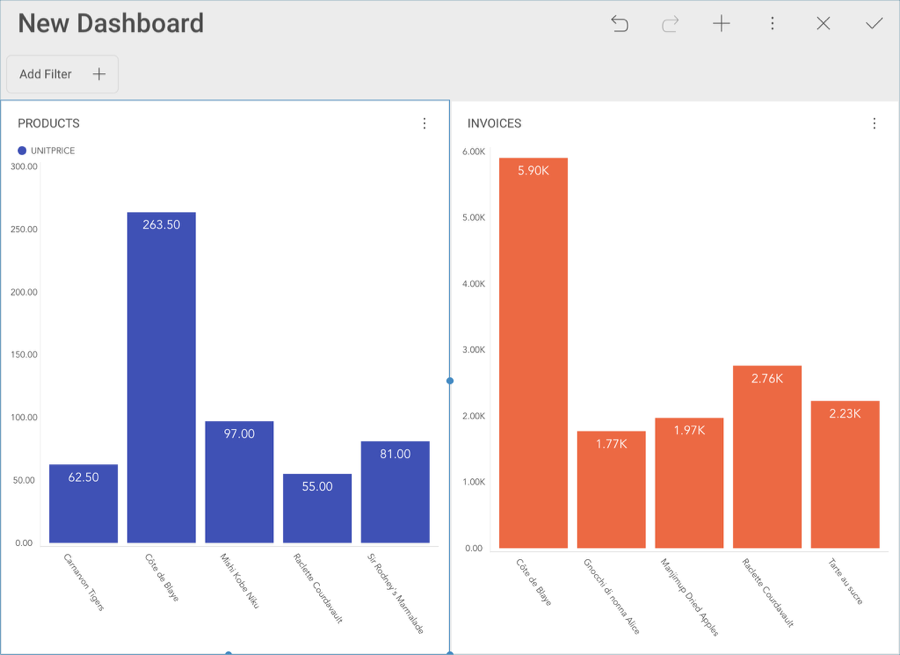Click the 62.50 Carnarvon Tigers bar
The width and height of the screenshot is (900, 655).
(x=83, y=503)
